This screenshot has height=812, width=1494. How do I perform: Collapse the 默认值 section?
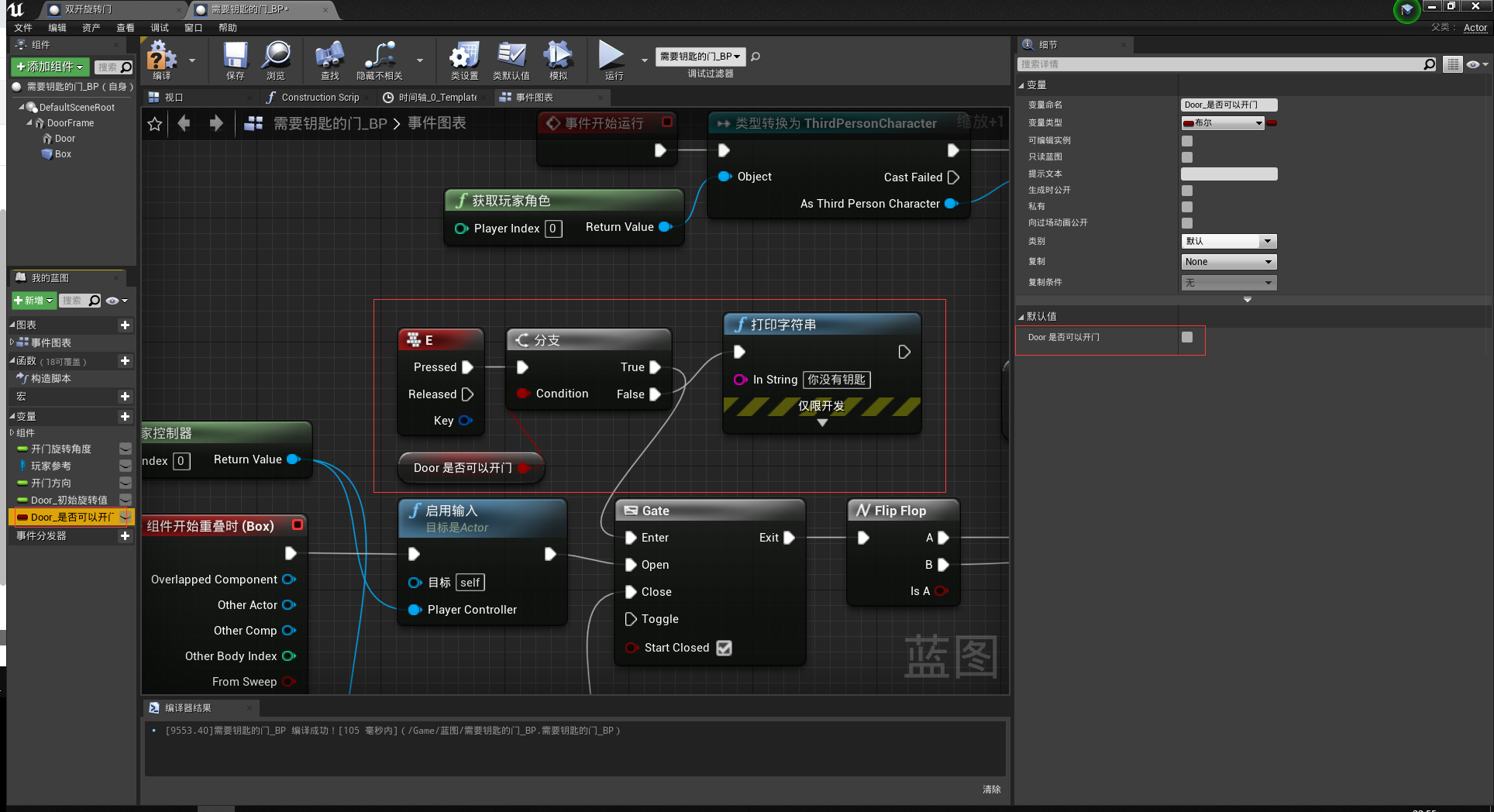pyautogui.click(x=1021, y=317)
